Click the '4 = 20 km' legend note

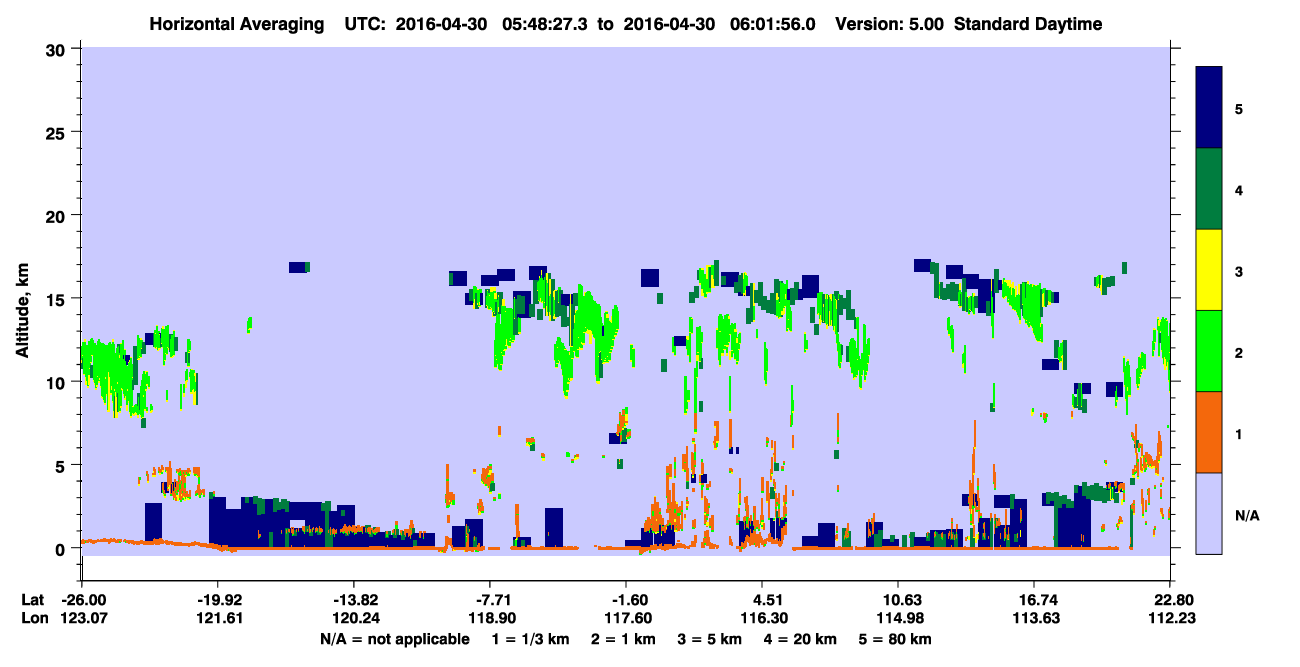point(801,639)
